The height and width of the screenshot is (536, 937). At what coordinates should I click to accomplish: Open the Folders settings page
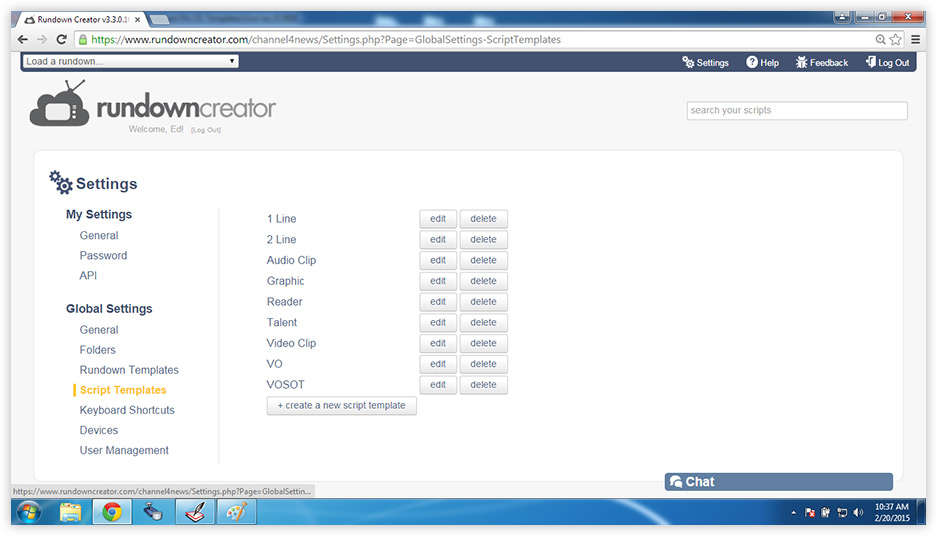coord(97,350)
